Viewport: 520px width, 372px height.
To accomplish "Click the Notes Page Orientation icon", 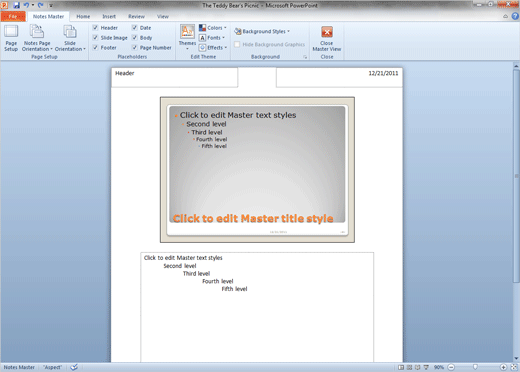I will 37,32.
